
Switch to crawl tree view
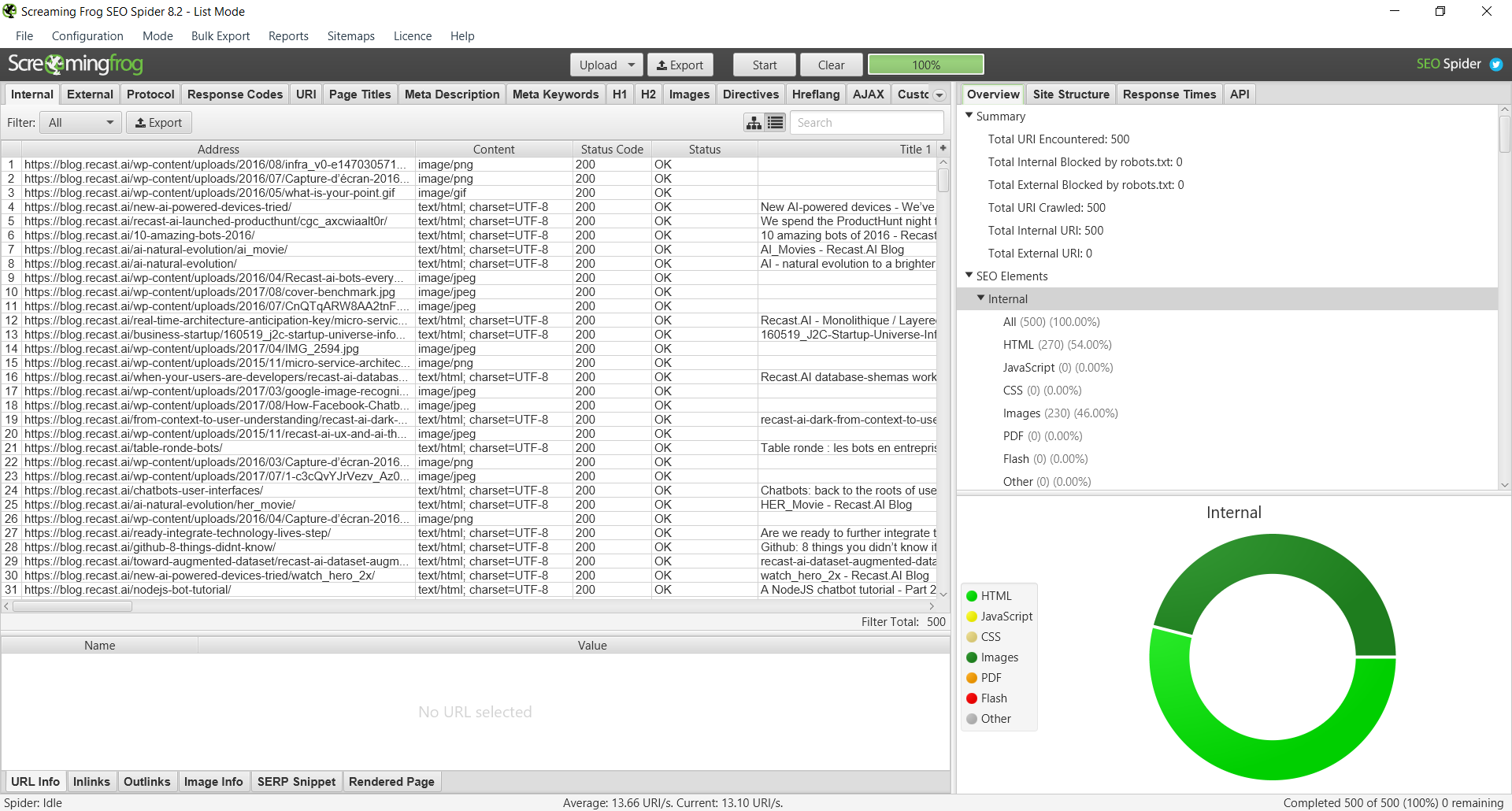pyautogui.click(x=754, y=122)
